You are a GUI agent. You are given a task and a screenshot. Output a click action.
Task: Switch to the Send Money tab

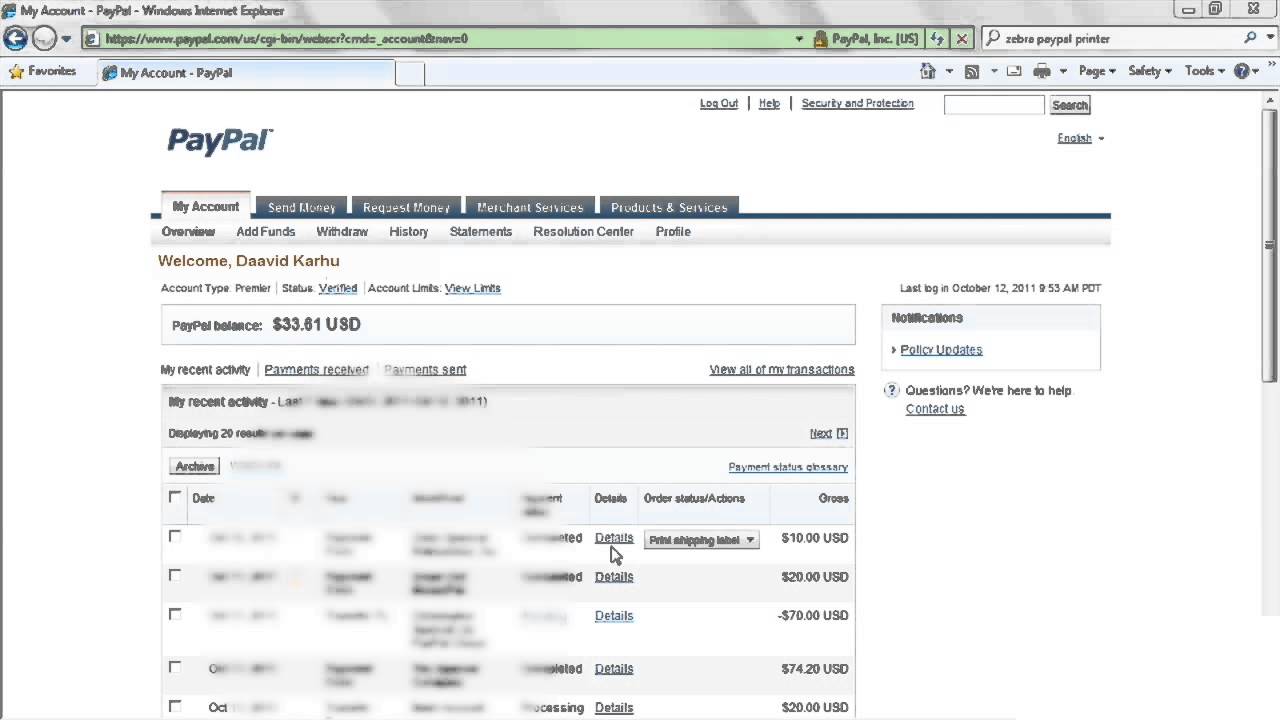301,207
